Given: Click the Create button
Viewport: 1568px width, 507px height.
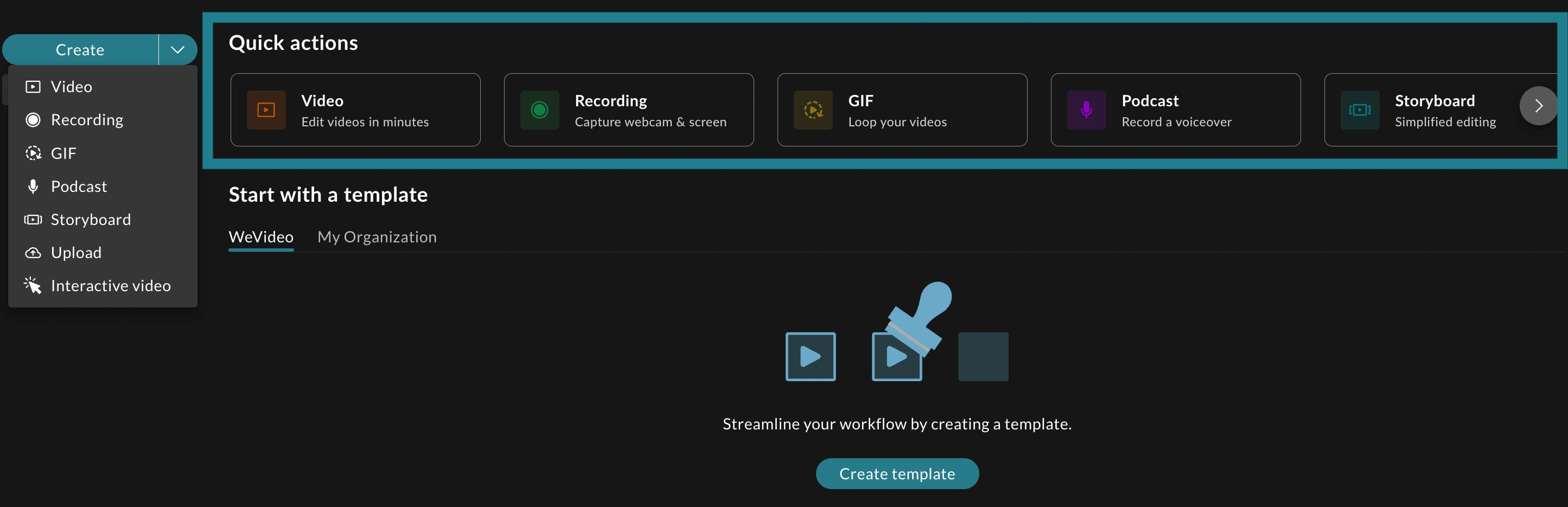Looking at the screenshot, I should tap(80, 50).
